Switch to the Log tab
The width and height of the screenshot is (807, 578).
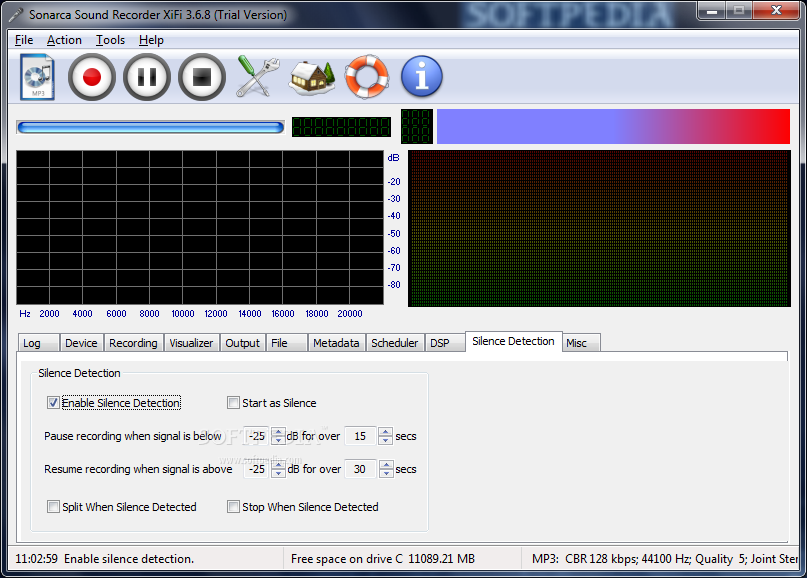click(x=38, y=343)
